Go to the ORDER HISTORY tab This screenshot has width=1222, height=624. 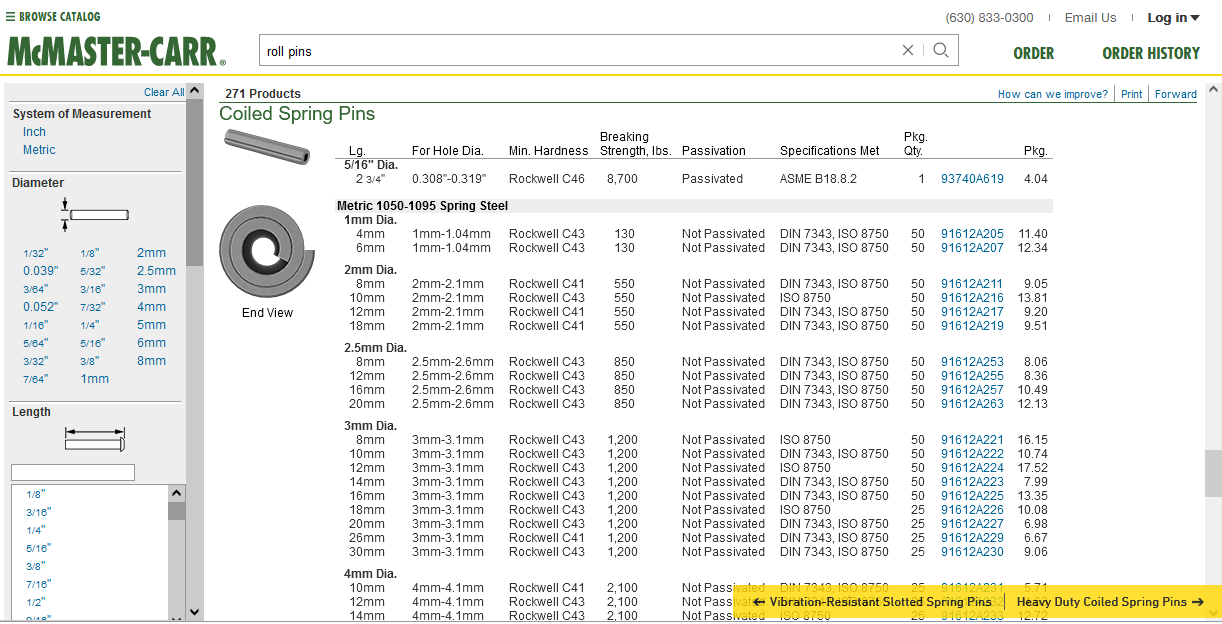point(1151,53)
